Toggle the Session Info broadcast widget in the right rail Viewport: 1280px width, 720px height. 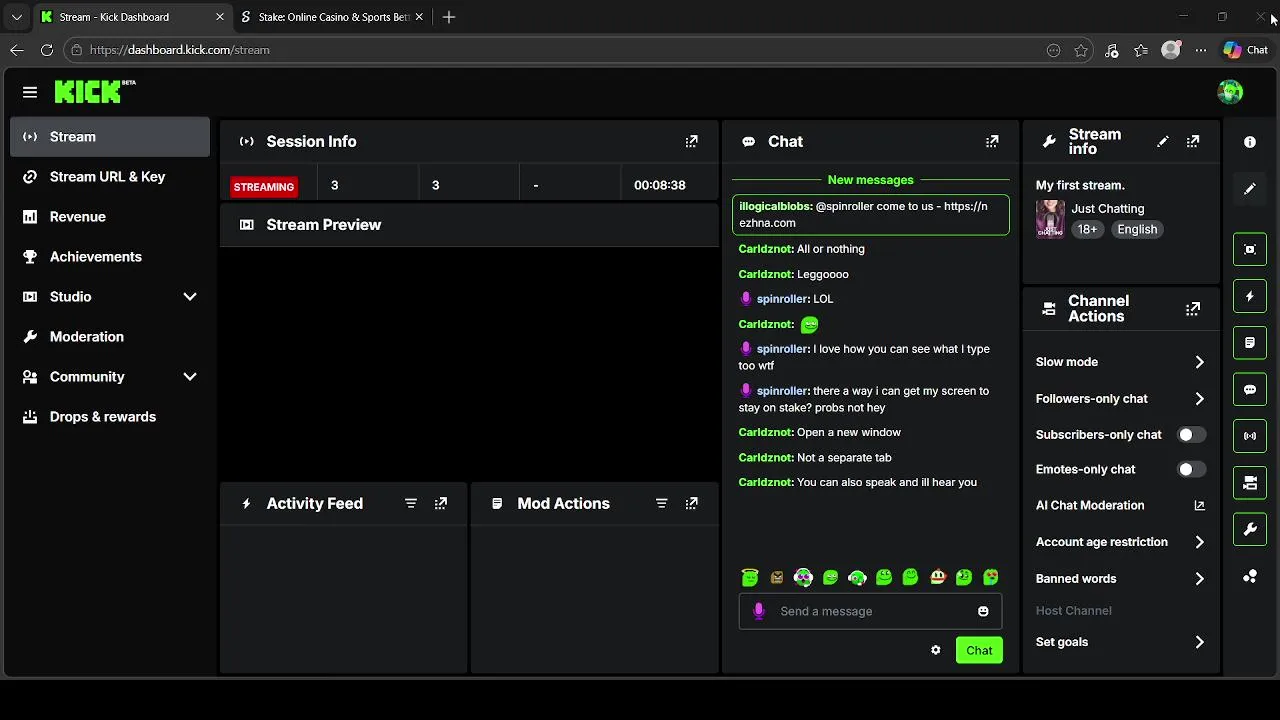click(1250, 436)
